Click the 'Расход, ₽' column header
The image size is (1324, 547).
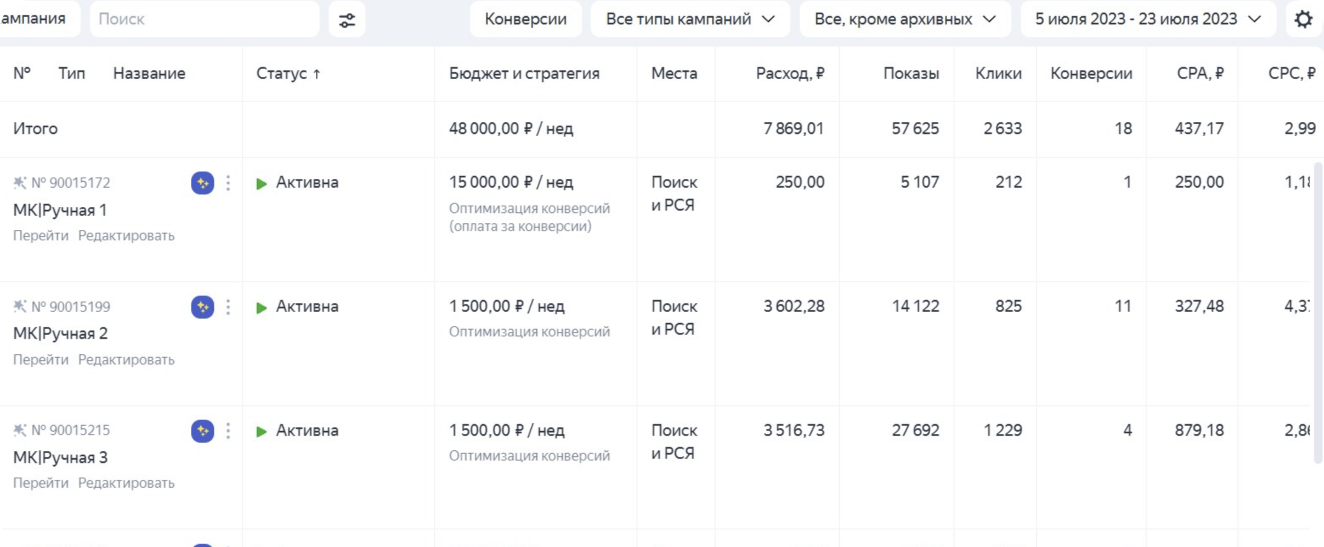coord(790,73)
